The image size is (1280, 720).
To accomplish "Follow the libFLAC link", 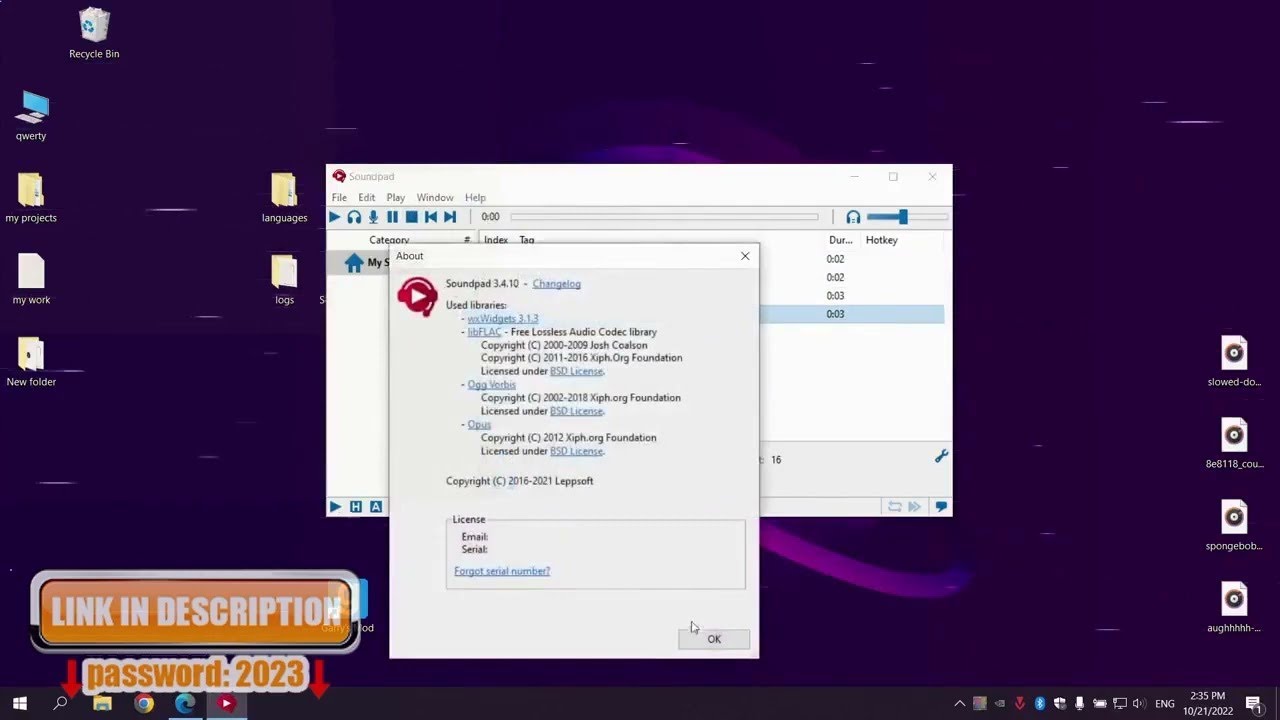I will (484, 332).
